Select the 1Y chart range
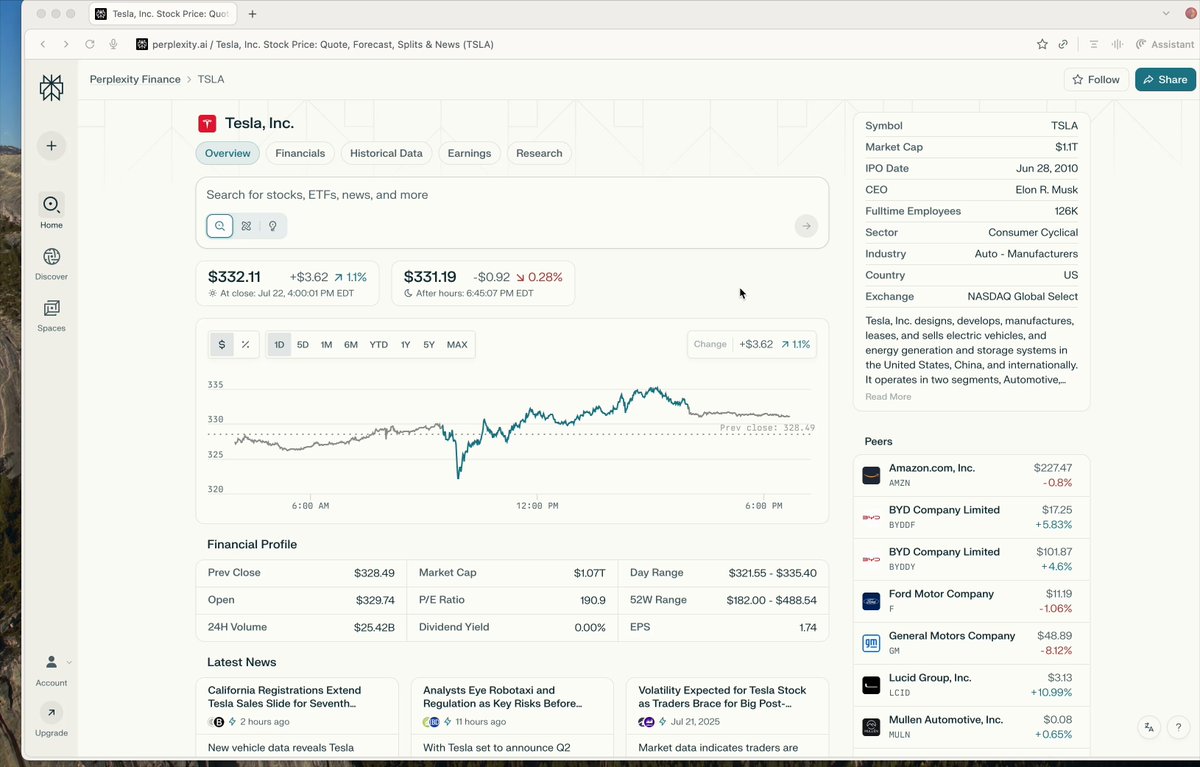Image resolution: width=1200 pixels, height=767 pixels. pos(405,344)
